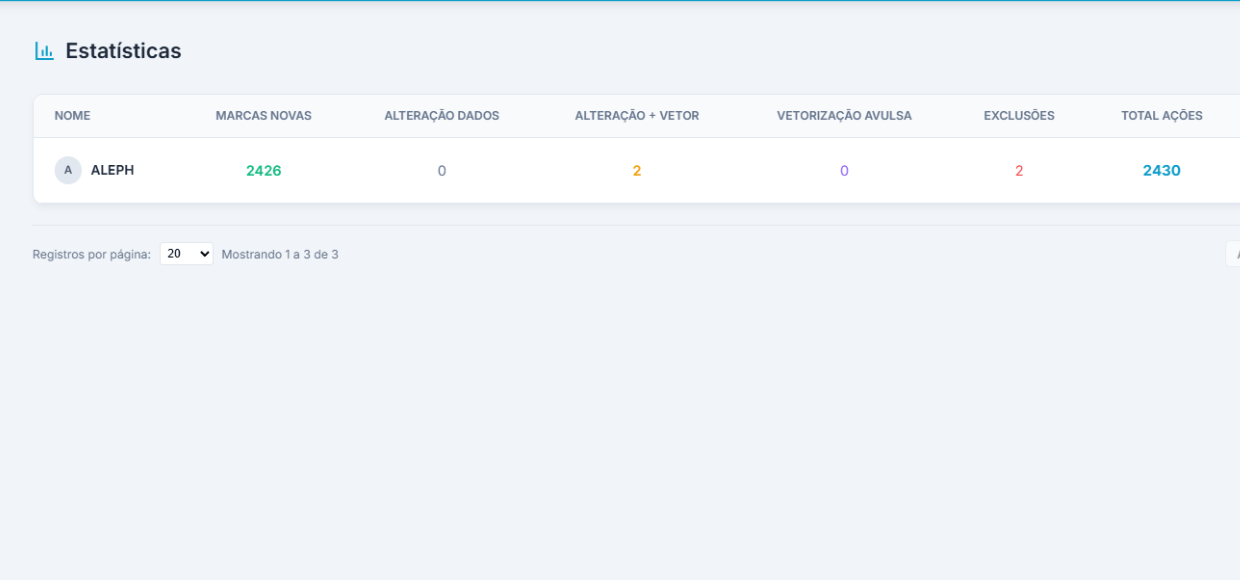Screen dimensions: 1240x580
Task: Click the NOME column header
Action: click(x=72, y=116)
